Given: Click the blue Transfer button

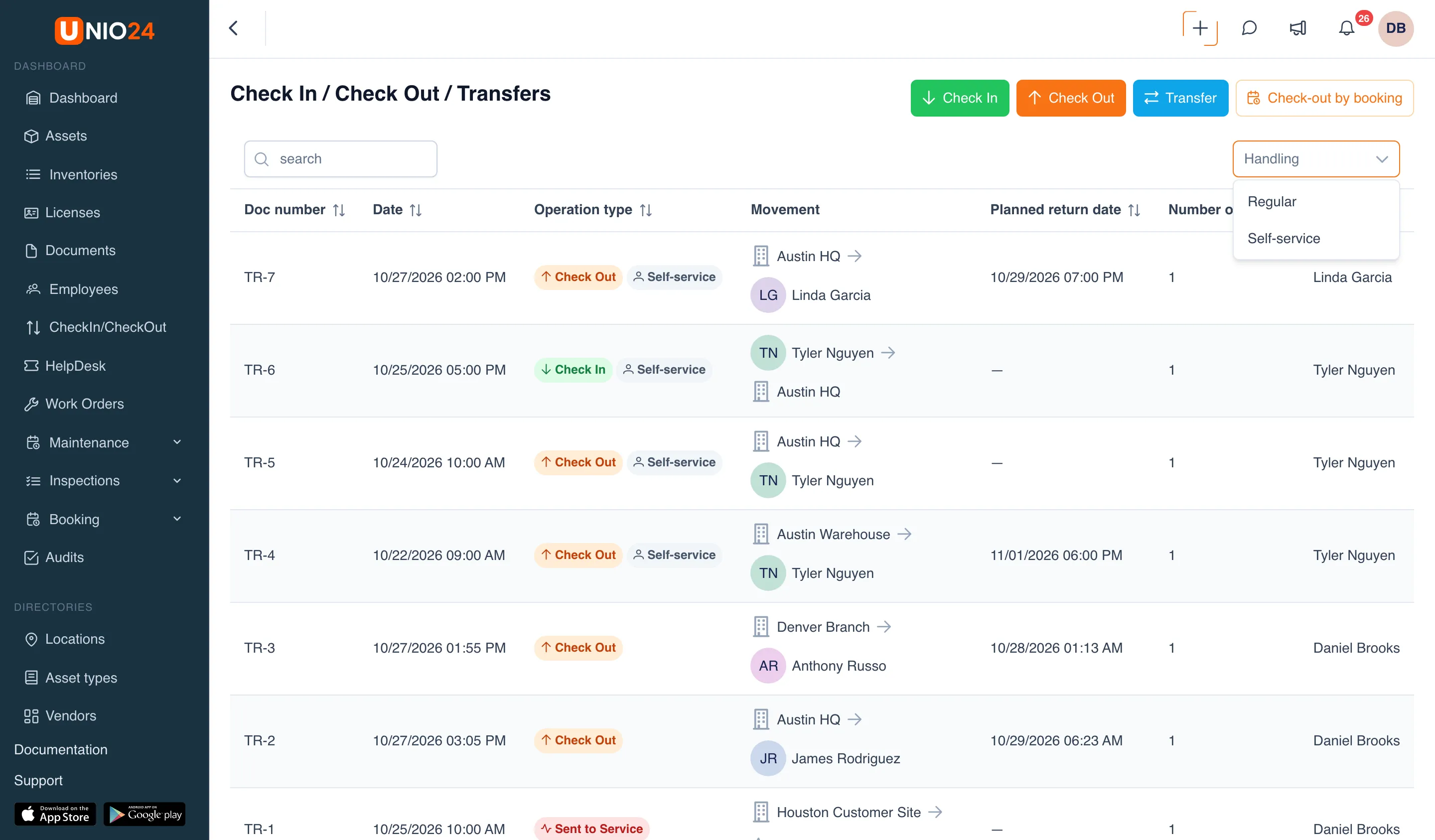Looking at the screenshot, I should click(x=1180, y=98).
